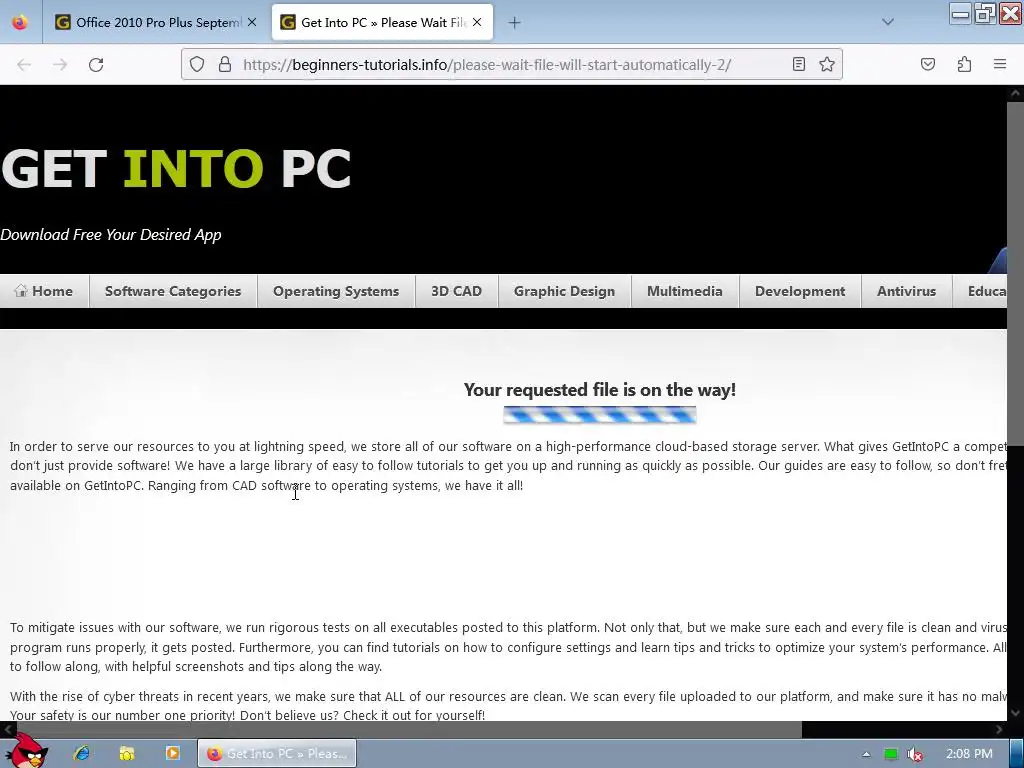Show hidden tray icons arrow
This screenshot has width=1024, height=768.
coord(866,754)
